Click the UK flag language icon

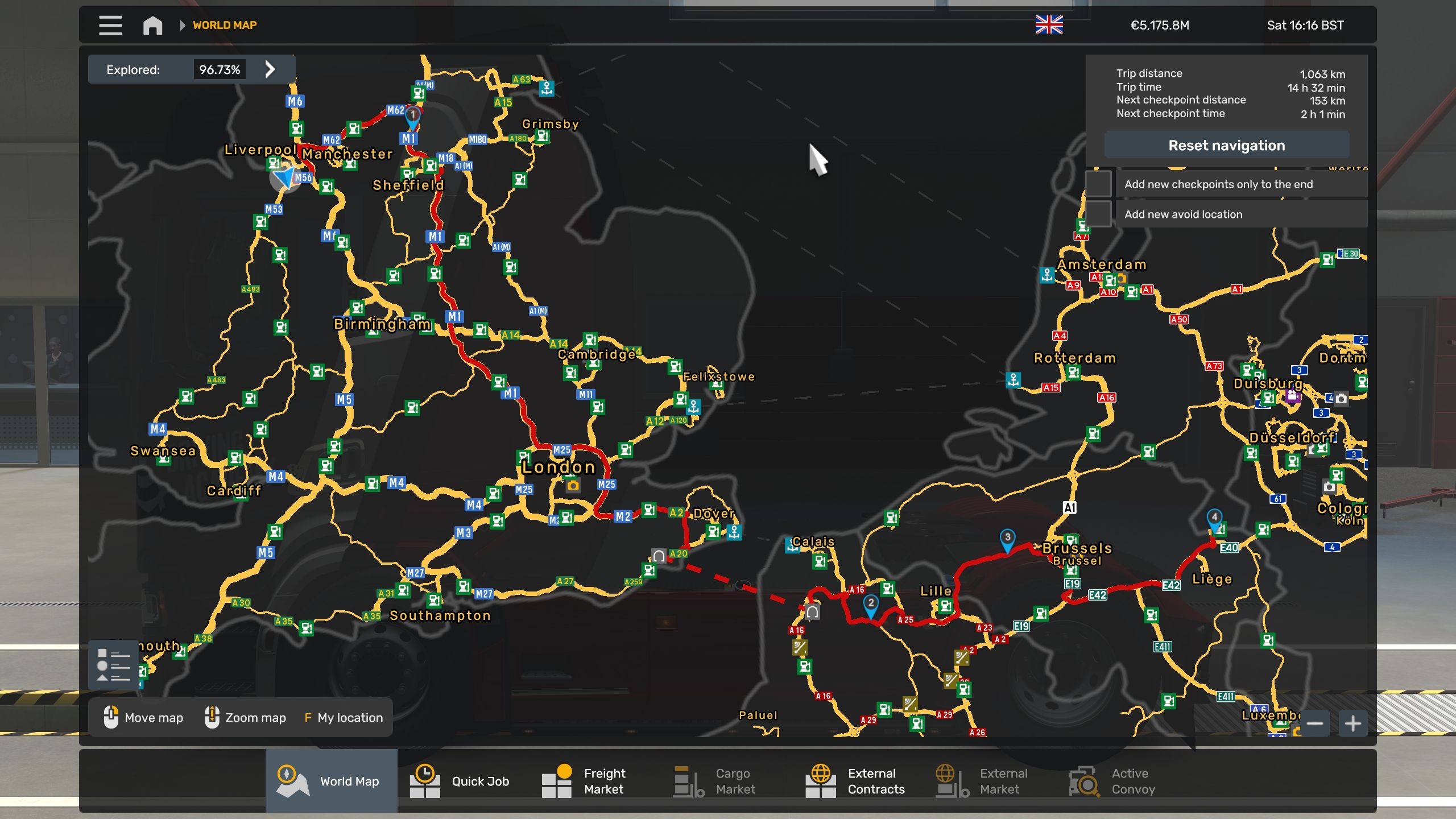coord(1049,25)
